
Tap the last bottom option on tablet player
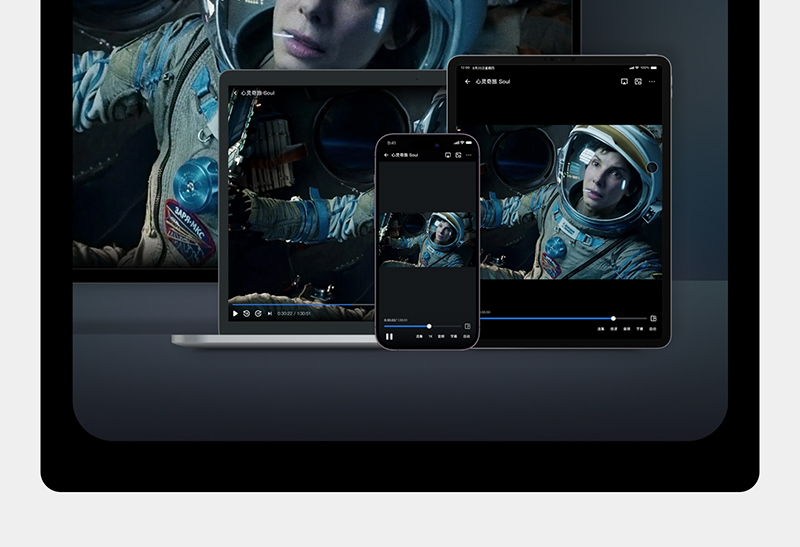pos(653,329)
